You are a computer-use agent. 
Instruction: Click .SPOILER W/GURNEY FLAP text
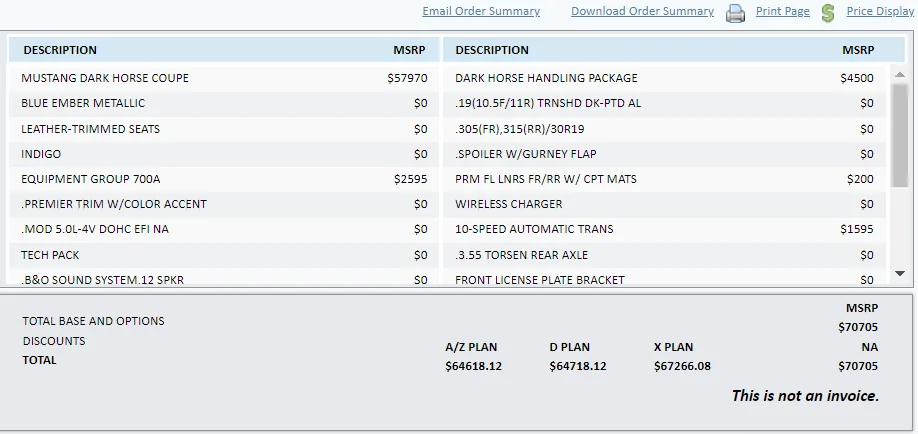click(x=526, y=154)
